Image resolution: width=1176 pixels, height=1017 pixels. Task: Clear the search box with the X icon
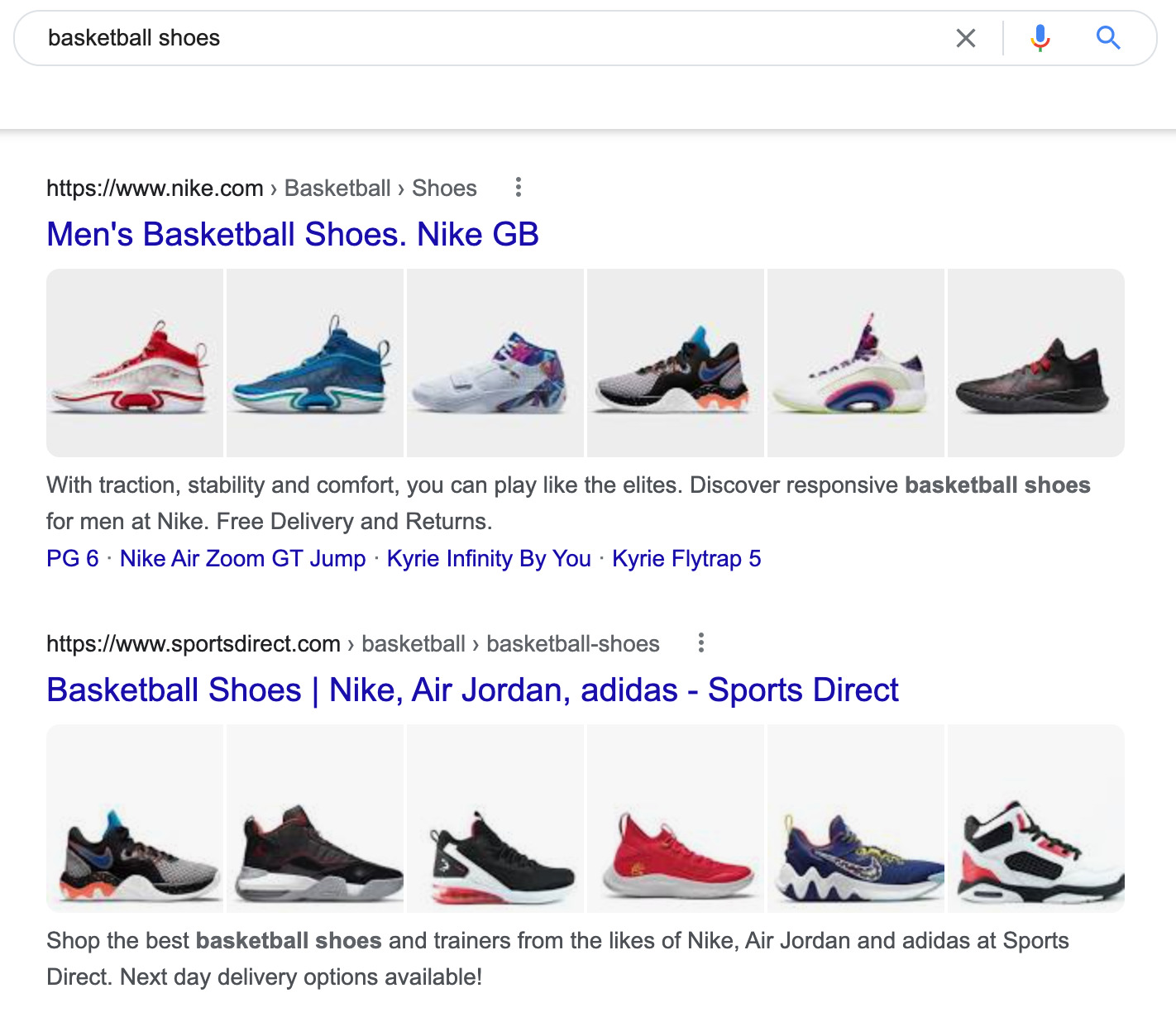(965, 38)
